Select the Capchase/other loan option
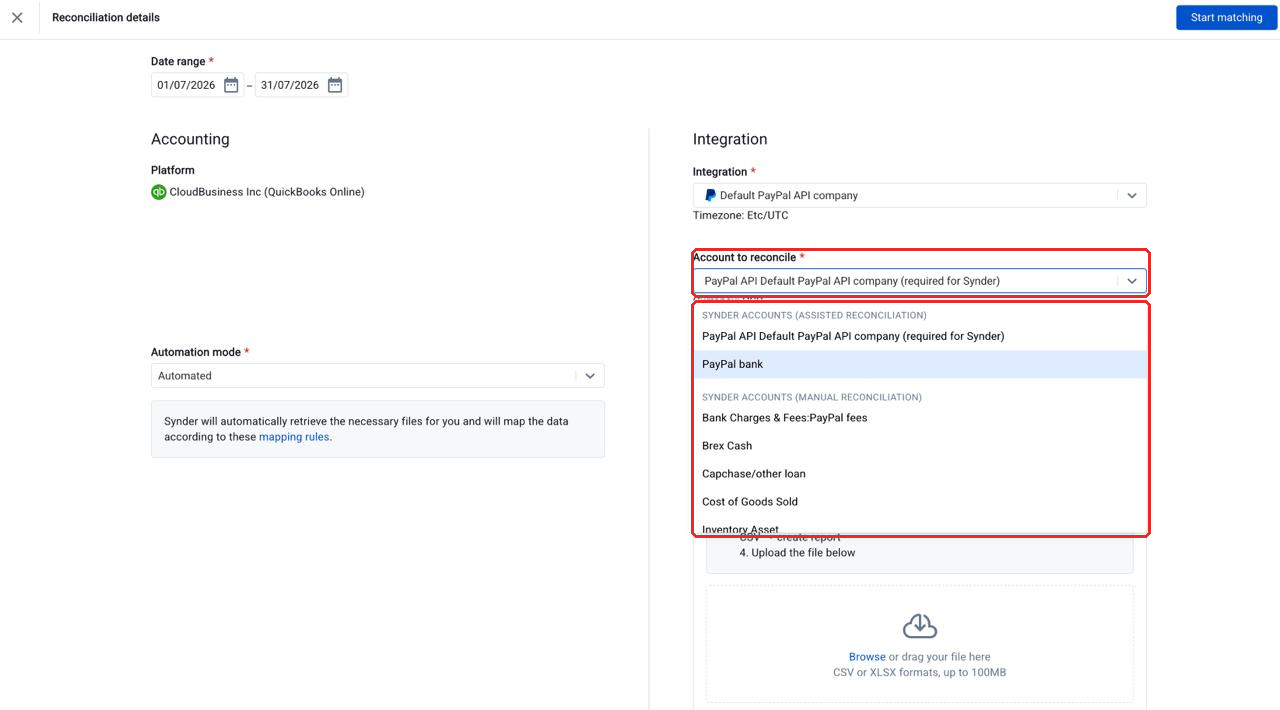Image resolution: width=1280 pixels, height=710 pixels. point(920,474)
